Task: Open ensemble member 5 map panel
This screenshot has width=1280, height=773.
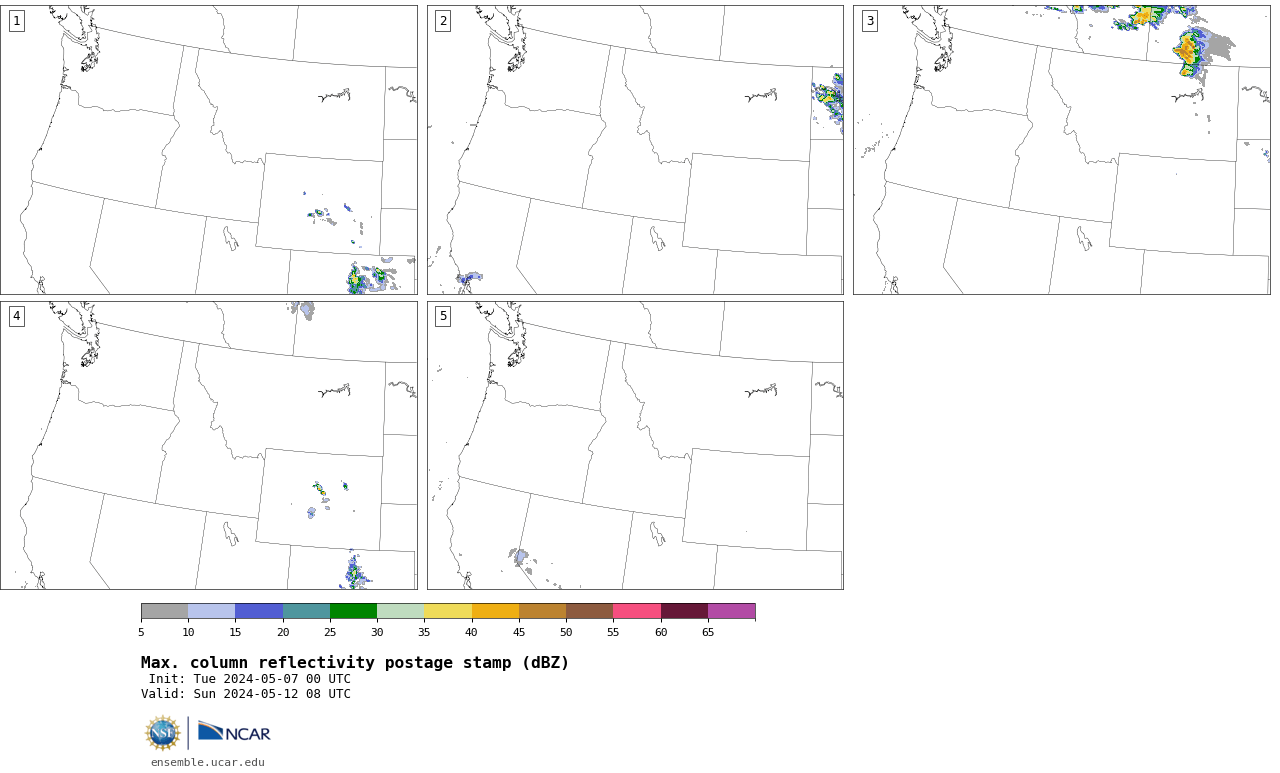Action: (635, 445)
